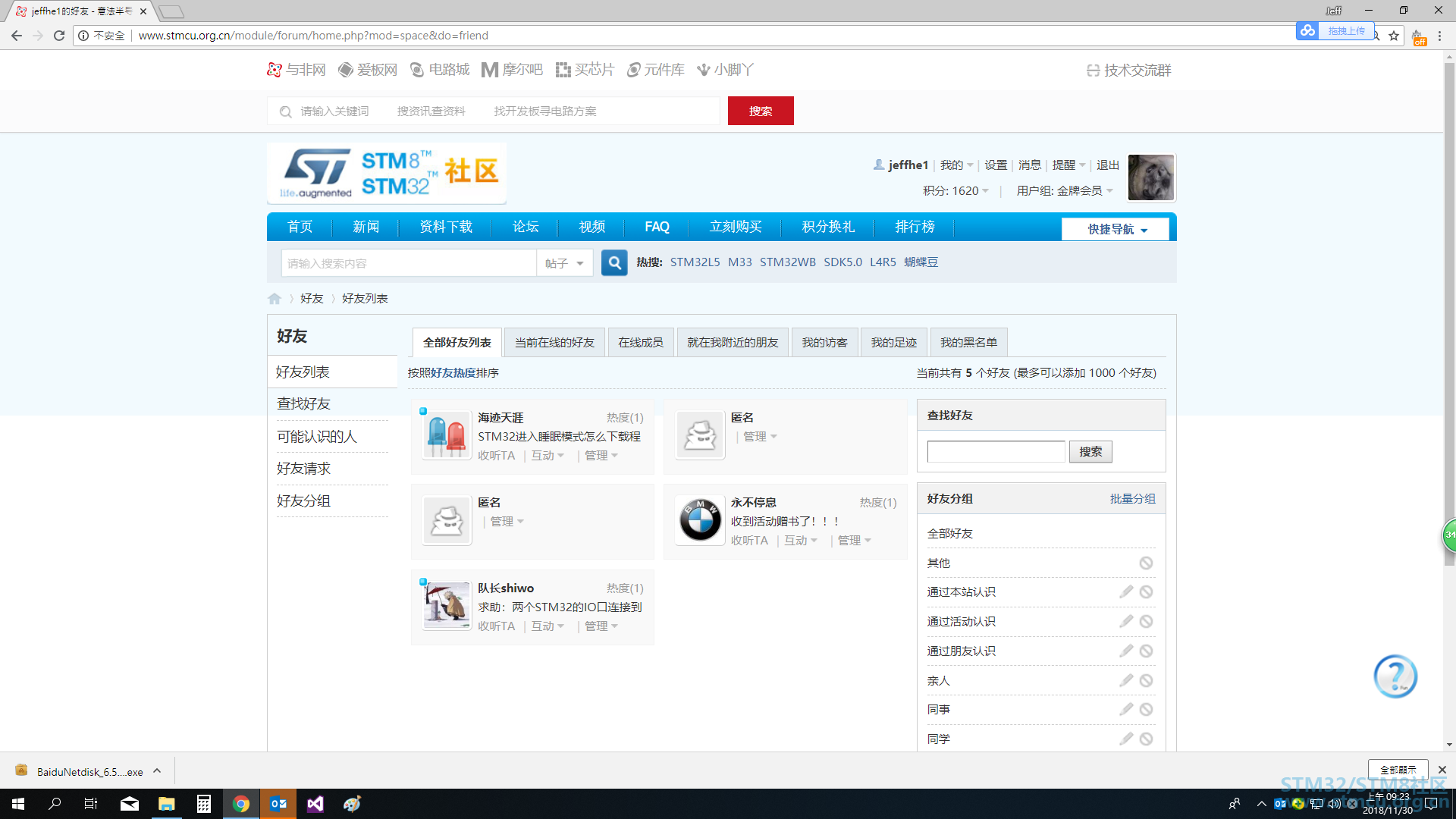Open Chrome from the taskbar
Viewport: 1456px width, 819px height.
(241, 804)
